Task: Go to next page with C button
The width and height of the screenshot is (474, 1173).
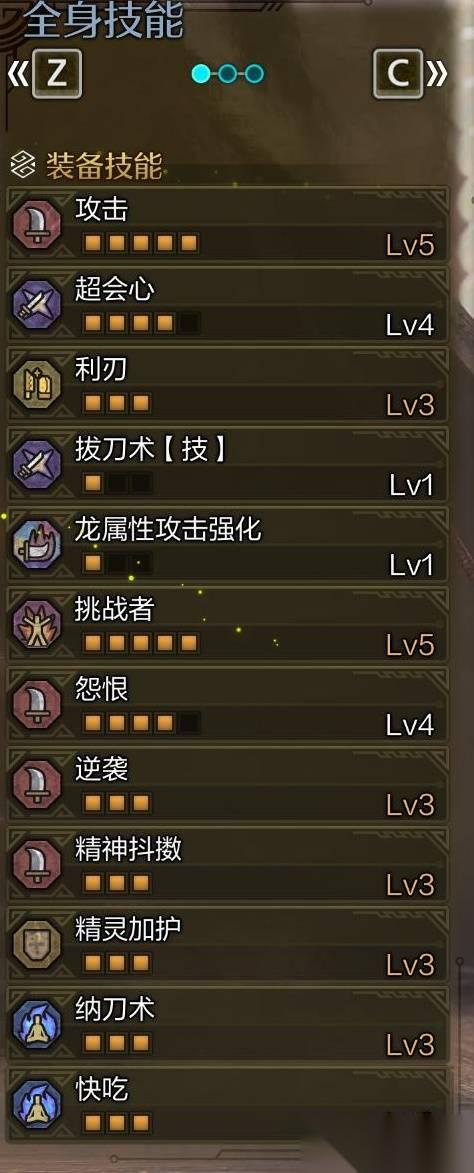Action: click(x=398, y=74)
